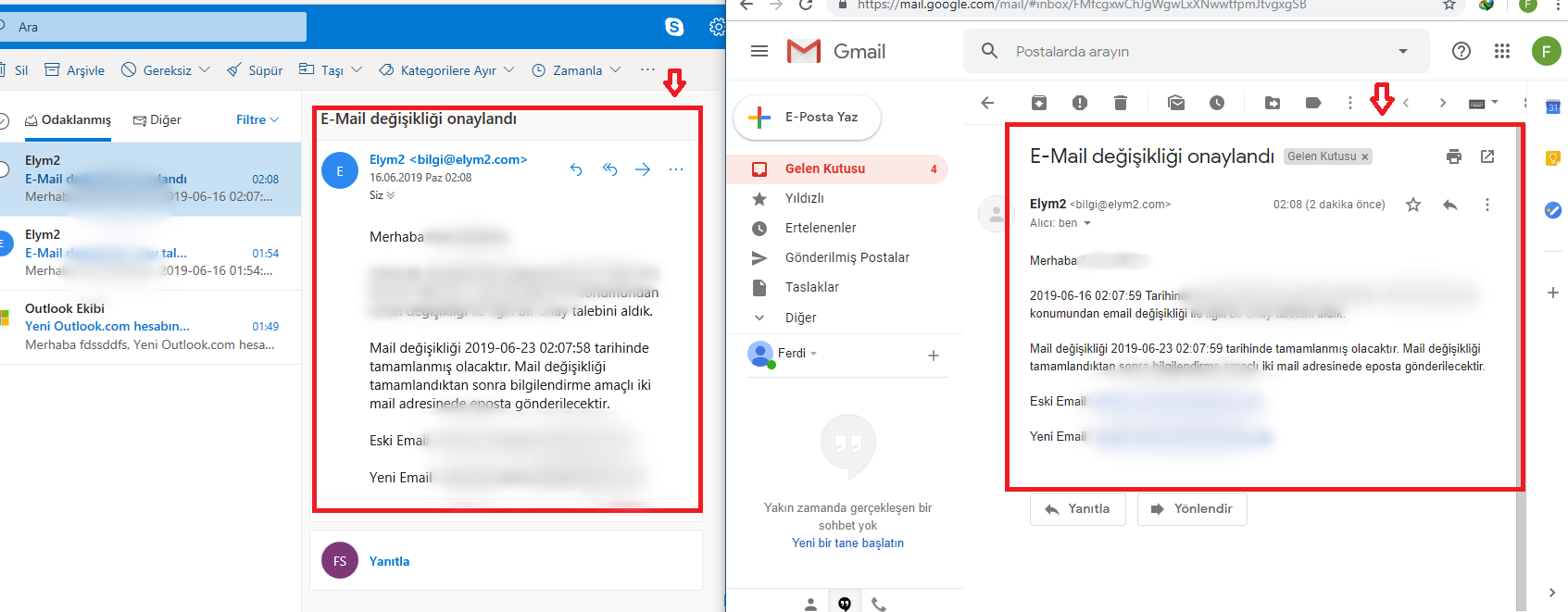Click reply arrow in Outlook reading pane
The image size is (1568, 612).
click(576, 169)
